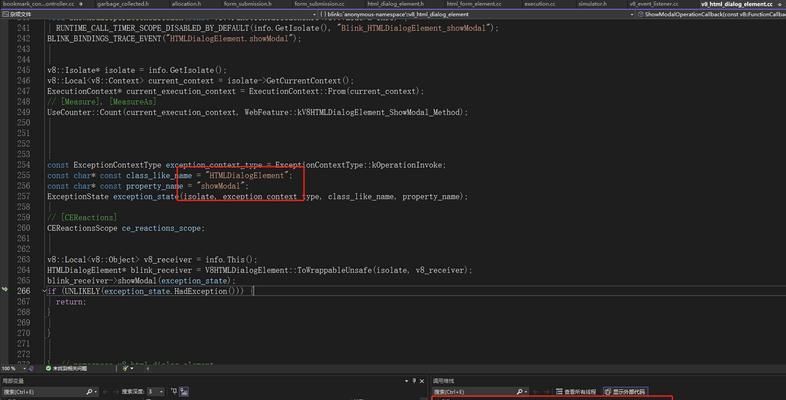The width and height of the screenshot is (786, 400).
Task: Click BLINK_BINDINGS_TRACE_EVENT on line 242
Action: tap(104, 39)
